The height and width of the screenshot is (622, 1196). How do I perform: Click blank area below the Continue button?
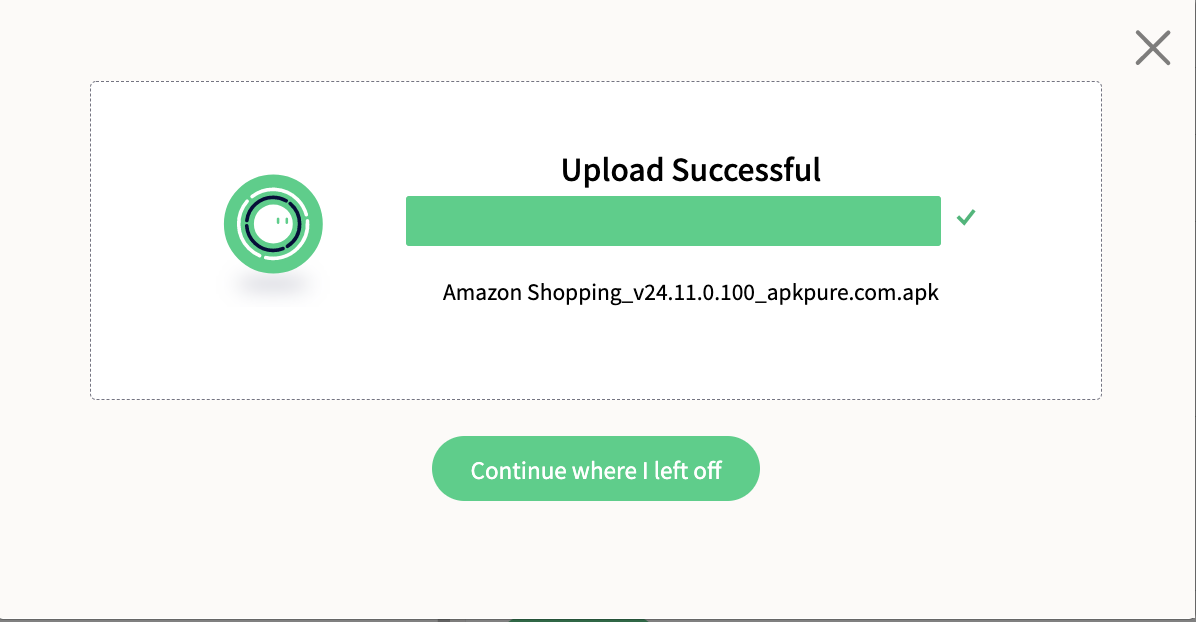click(x=596, y=557)
